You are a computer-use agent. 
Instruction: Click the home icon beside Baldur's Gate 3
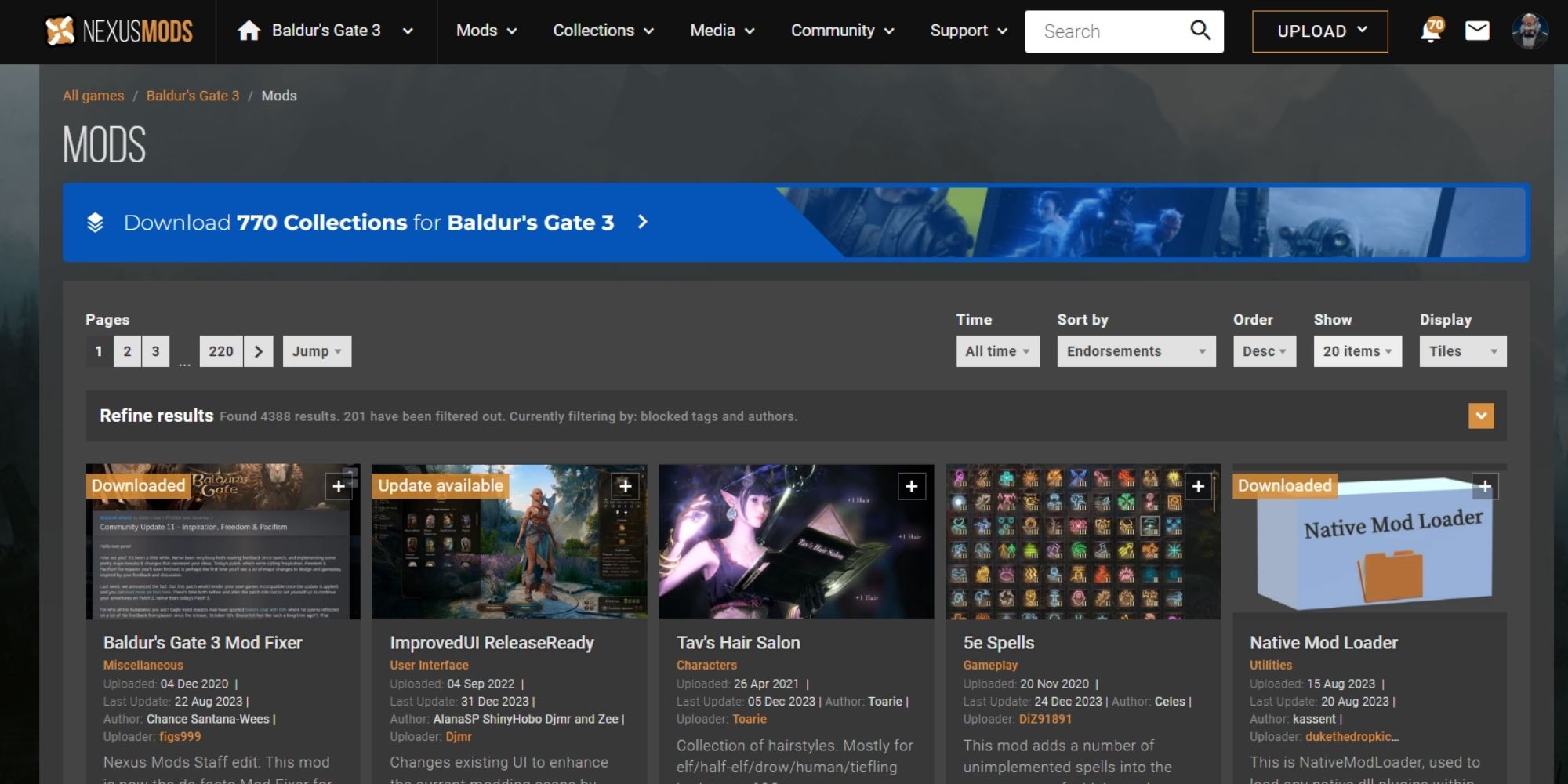point(249,31)
